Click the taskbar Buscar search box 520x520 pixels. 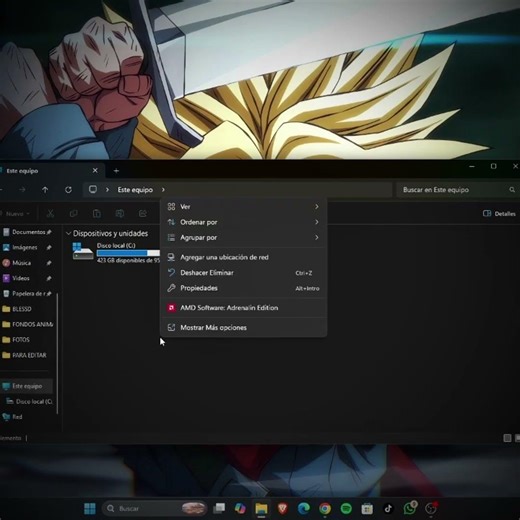tap(155, 508)
